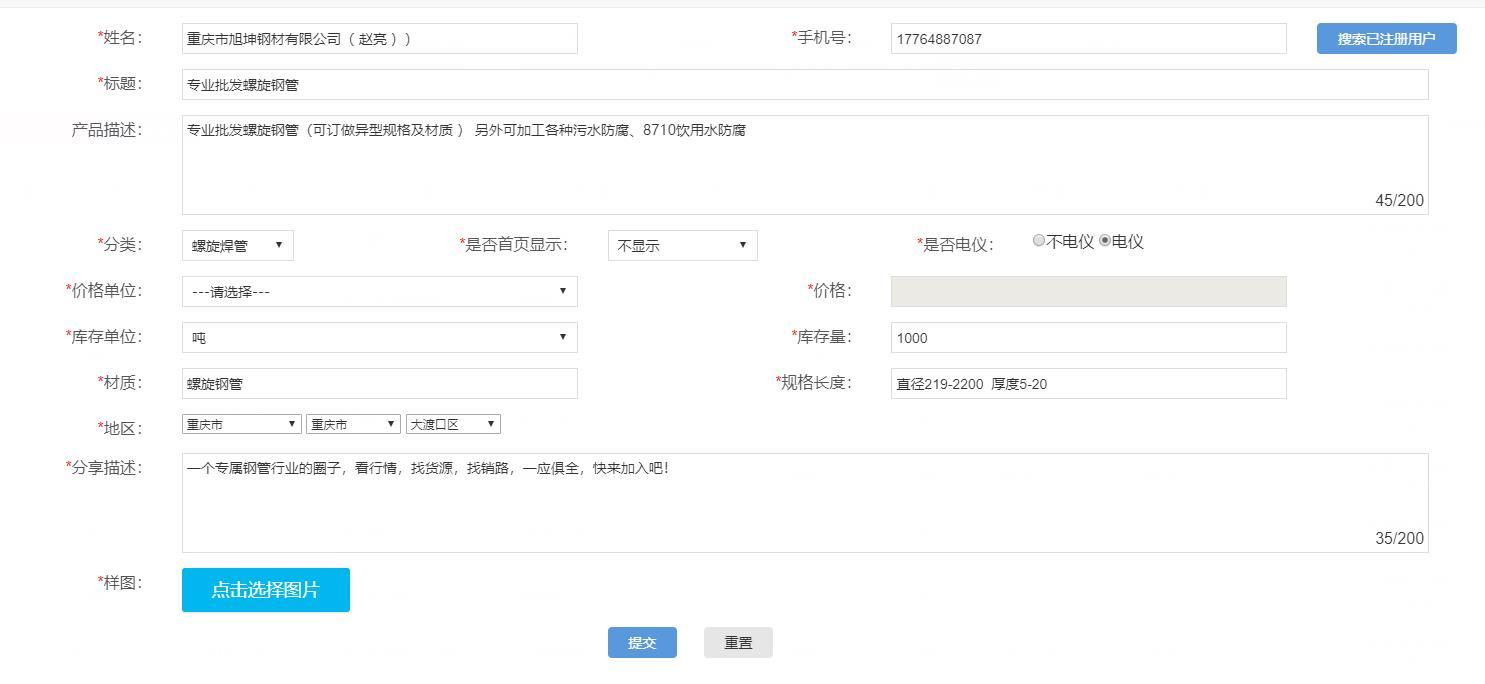This screenshot has height=684, width=1485.
Task: Click the 搜索已注册用户 button
Action: point(1386,39)
